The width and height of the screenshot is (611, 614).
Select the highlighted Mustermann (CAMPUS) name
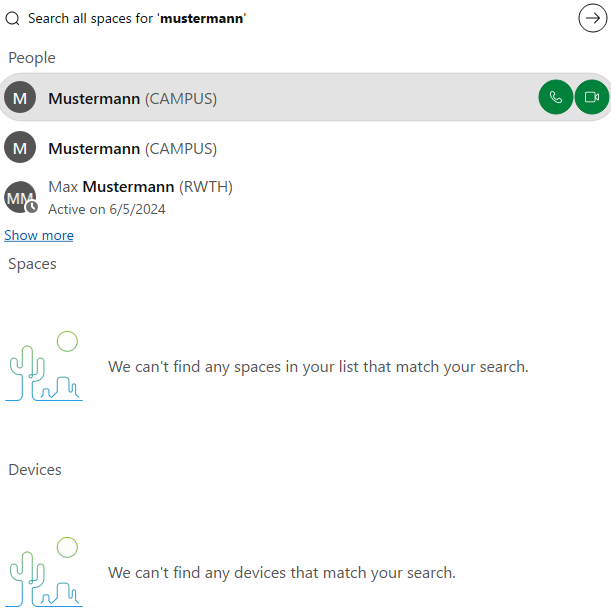132,98
